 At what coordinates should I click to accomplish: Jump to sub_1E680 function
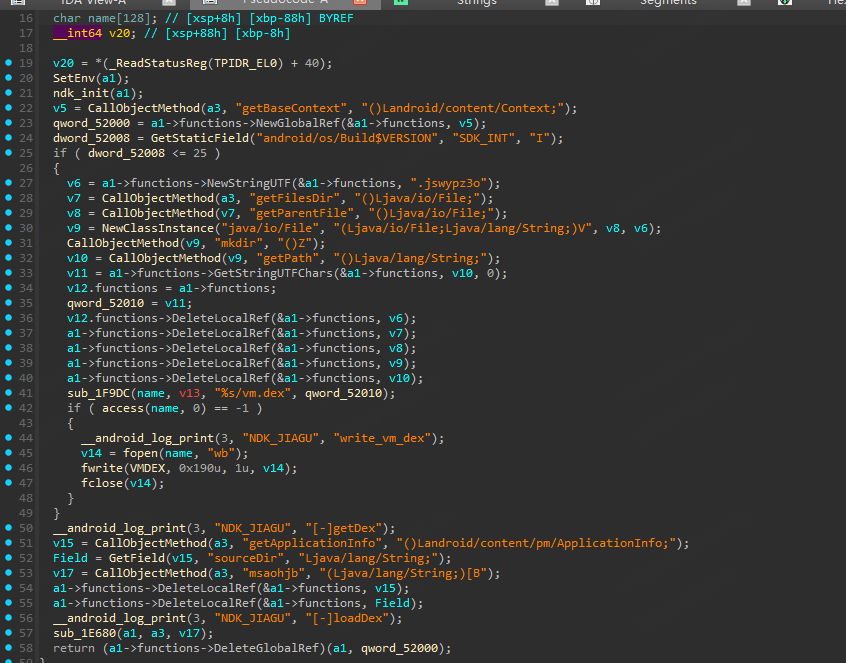(84, 633)
